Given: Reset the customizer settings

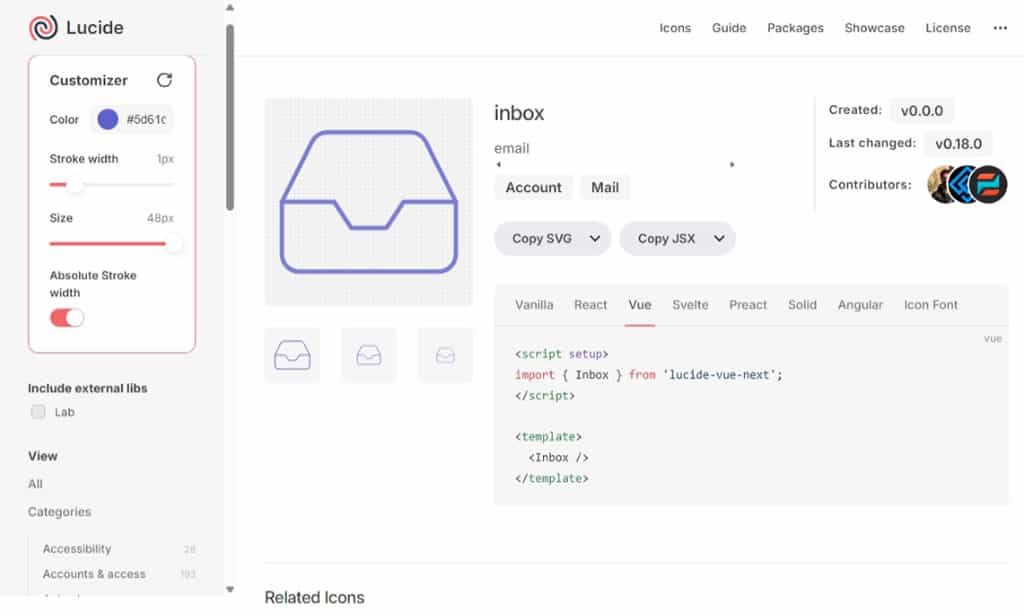Looking at the screenshot, I should coord(165,80).
